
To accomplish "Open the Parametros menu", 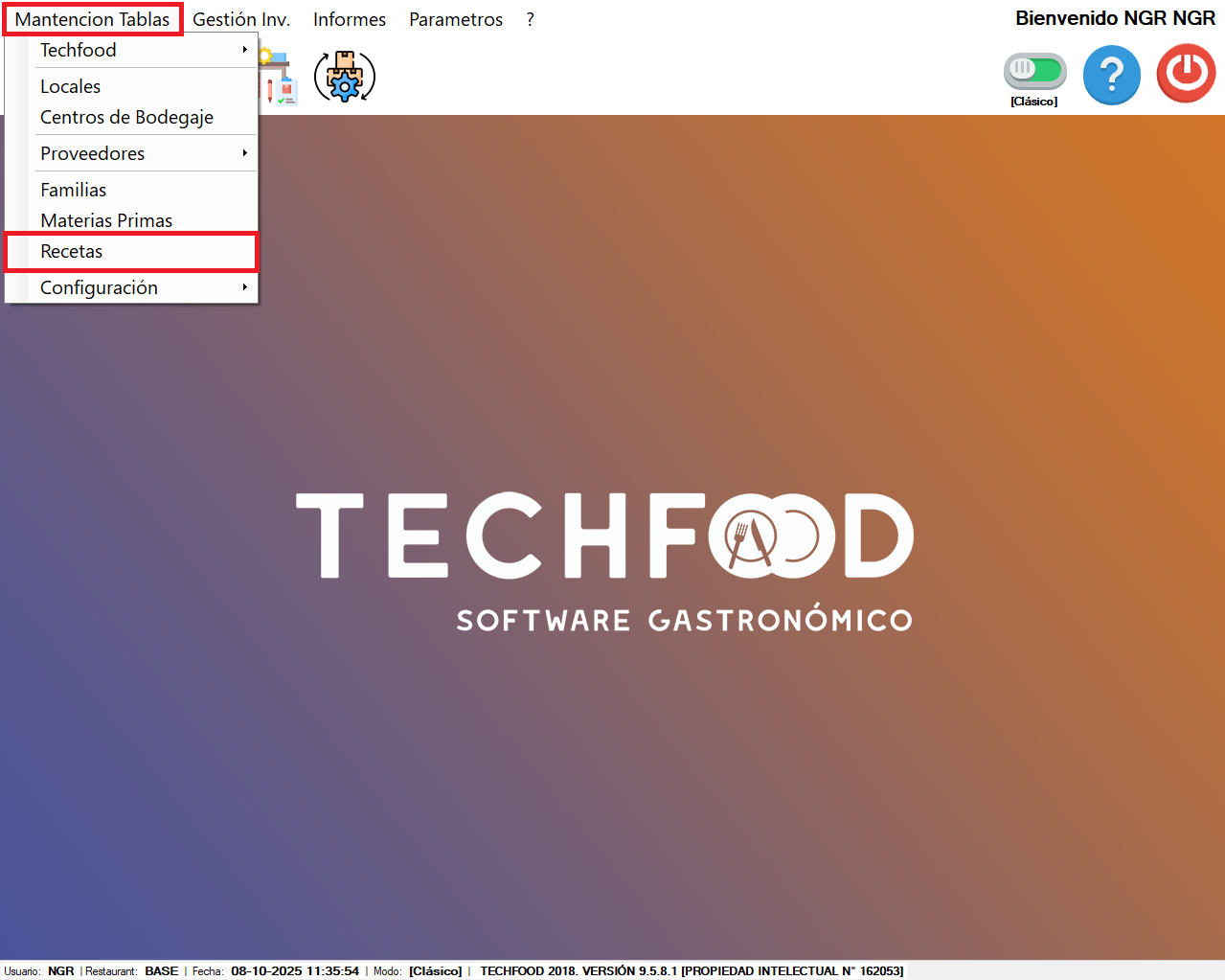I will click(x=456, y=19).
